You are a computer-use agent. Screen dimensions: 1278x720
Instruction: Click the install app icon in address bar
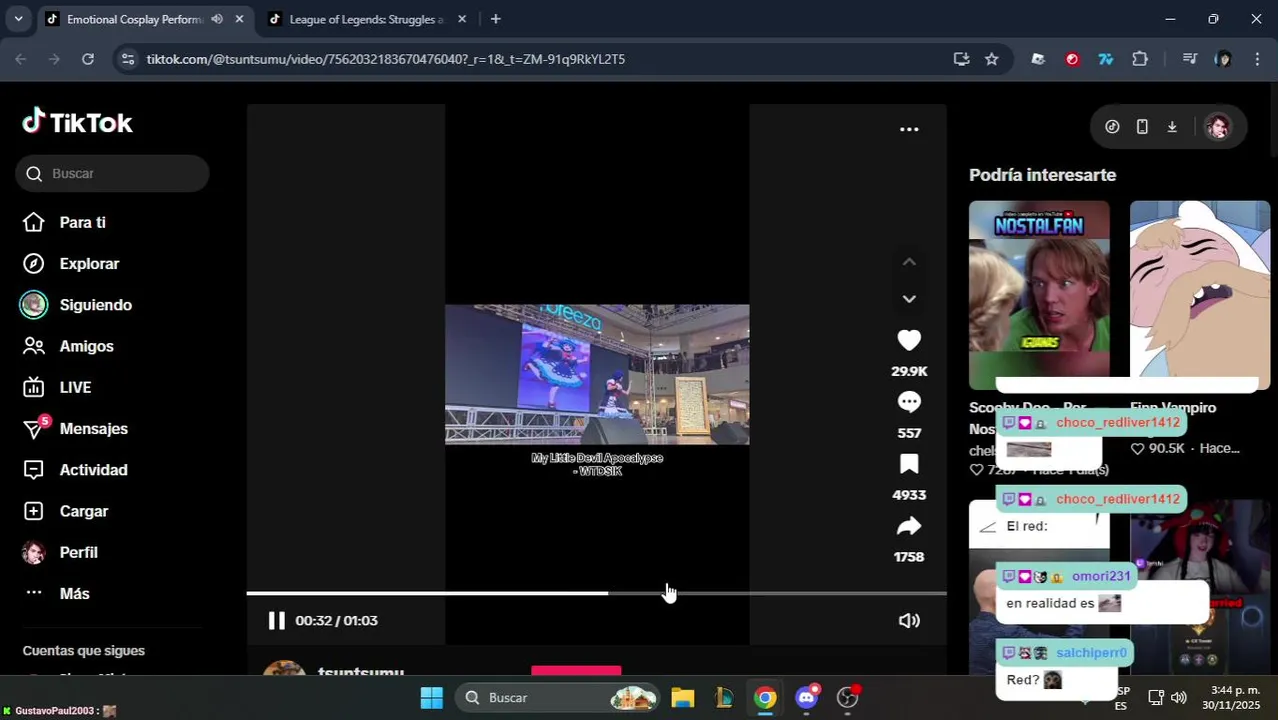pyautogui.click(x=962, y=59)
